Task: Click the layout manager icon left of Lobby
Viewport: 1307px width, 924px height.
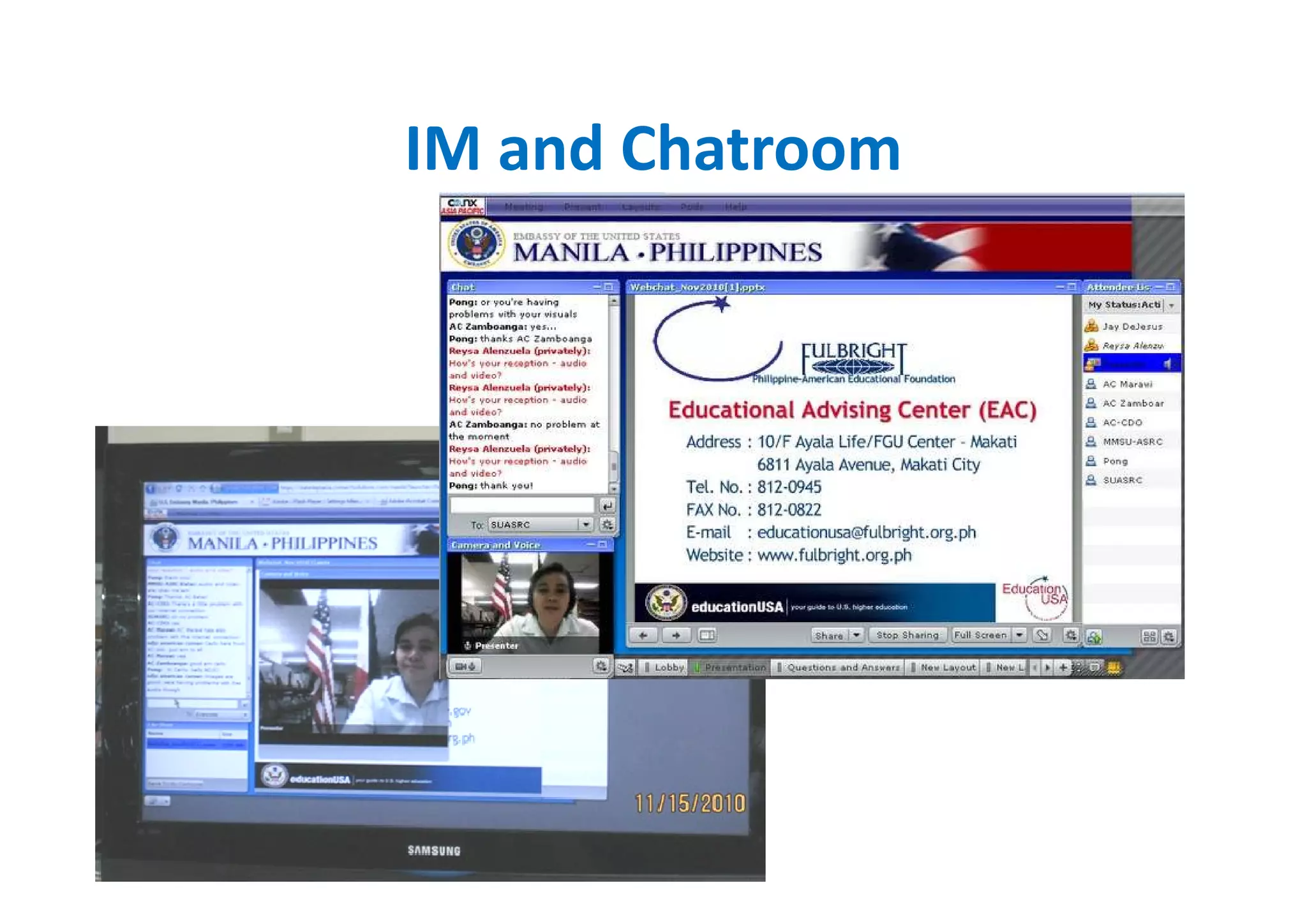Action: pyautogui.click(x=625, y=667)
